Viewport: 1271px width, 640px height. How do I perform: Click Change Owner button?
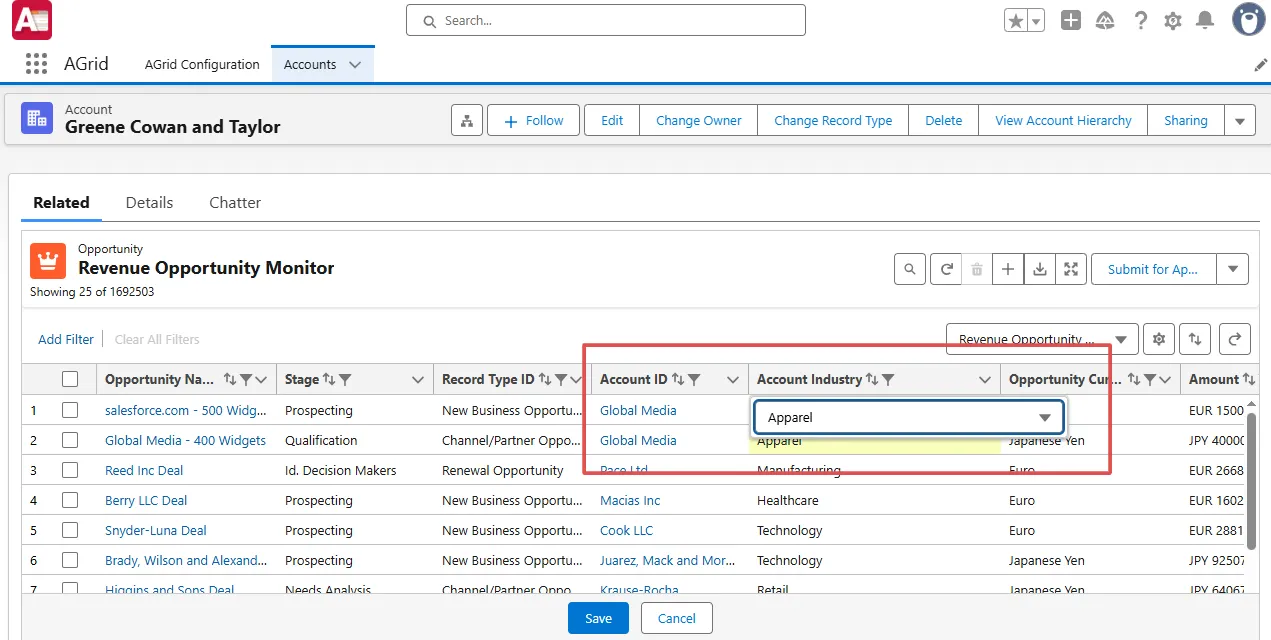[699, 121]
